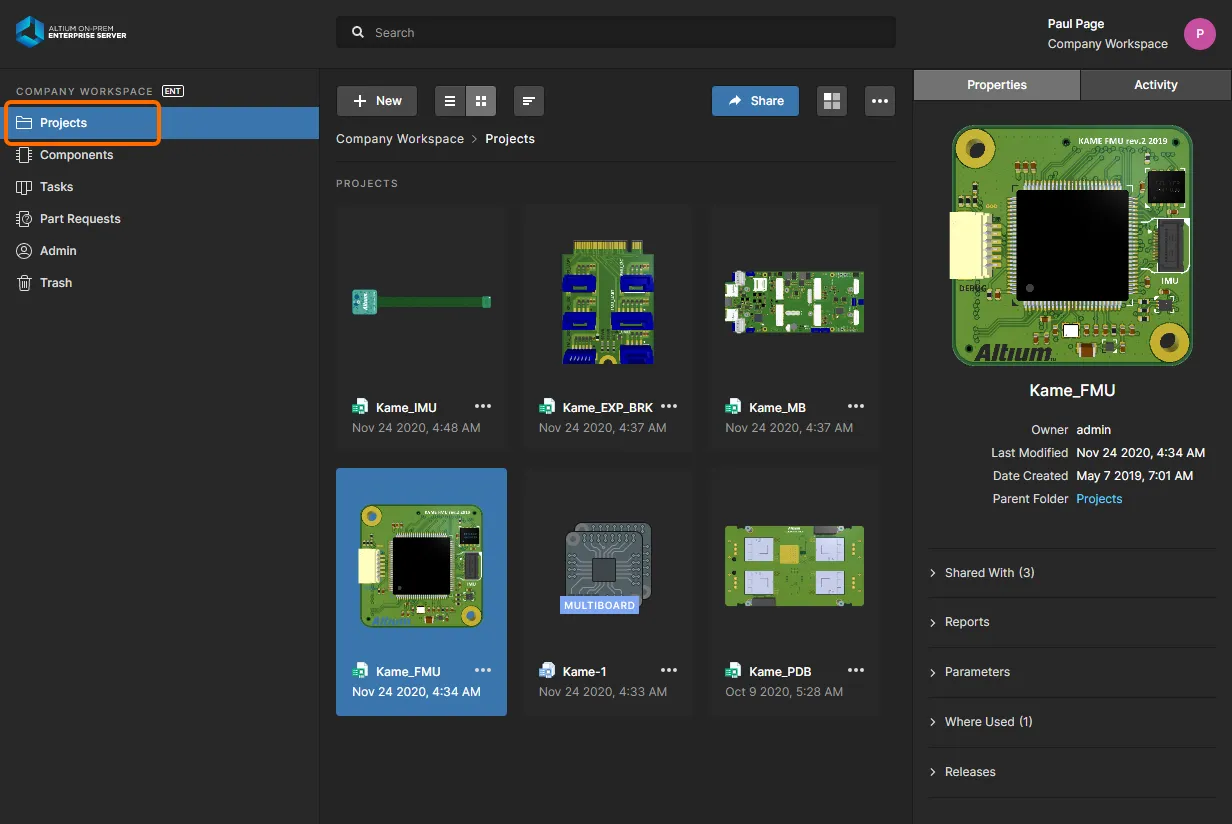
Task: Click the Projects folder icon in the sidebar
Action: click(24, 123)
